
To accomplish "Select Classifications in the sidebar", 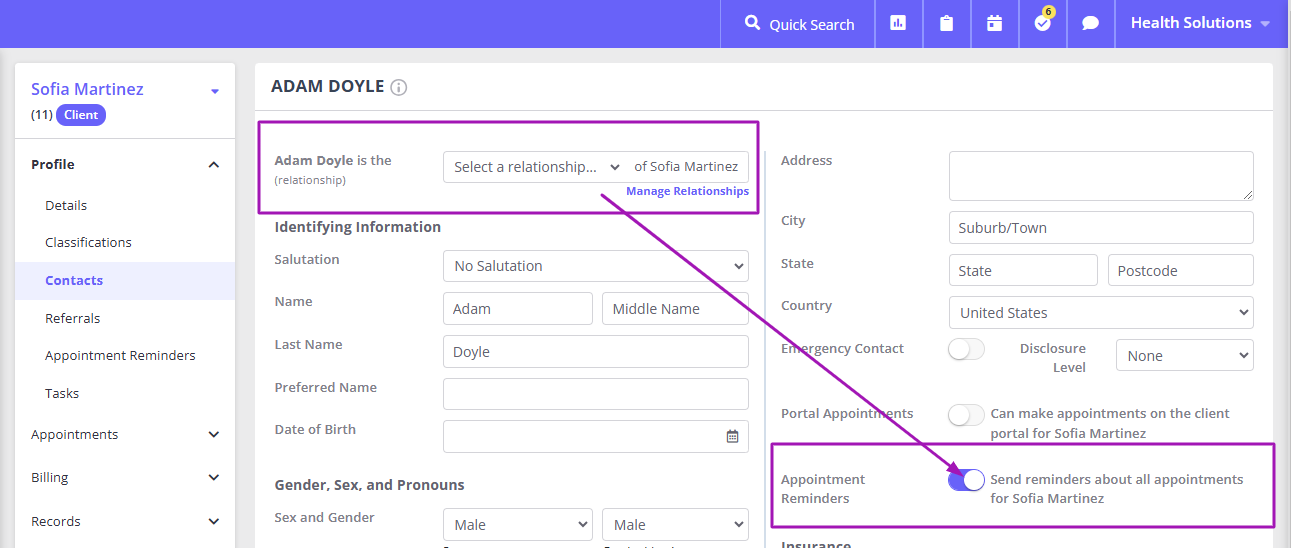I will [x=88, y=242].
